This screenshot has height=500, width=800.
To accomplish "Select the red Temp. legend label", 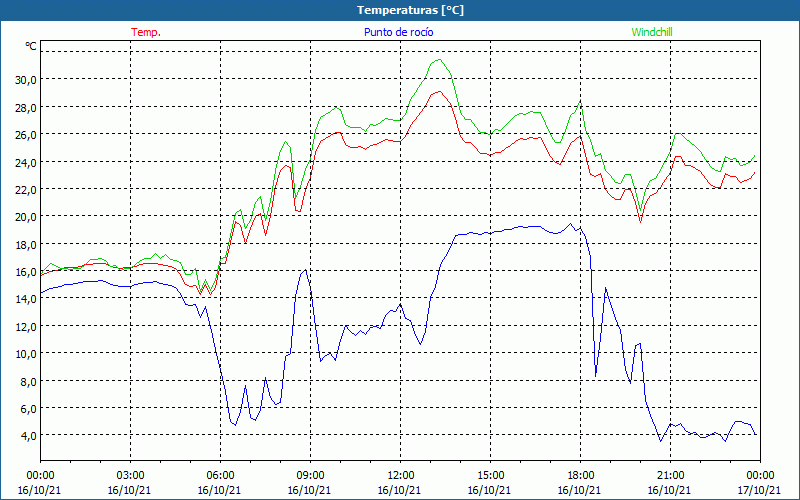I will (x=146, y=32).
